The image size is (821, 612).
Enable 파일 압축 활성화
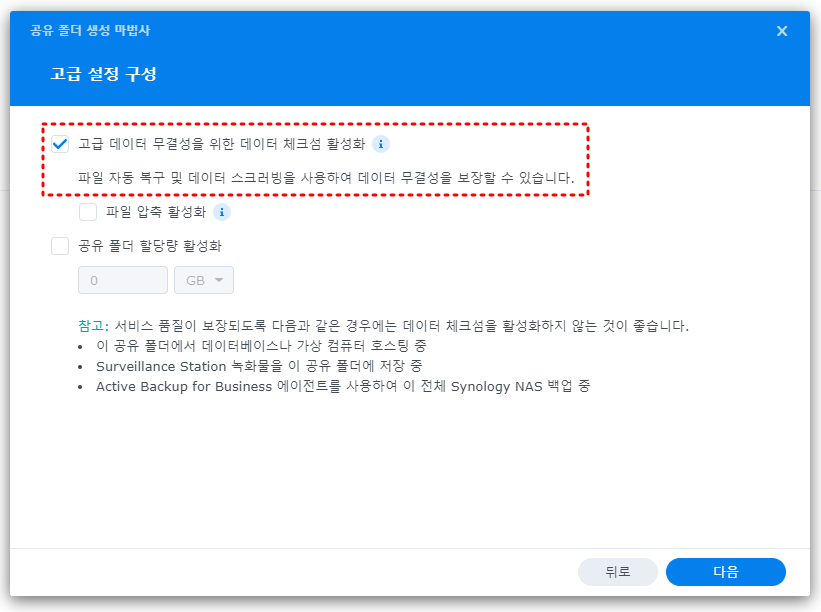click(x=89, y=212)
